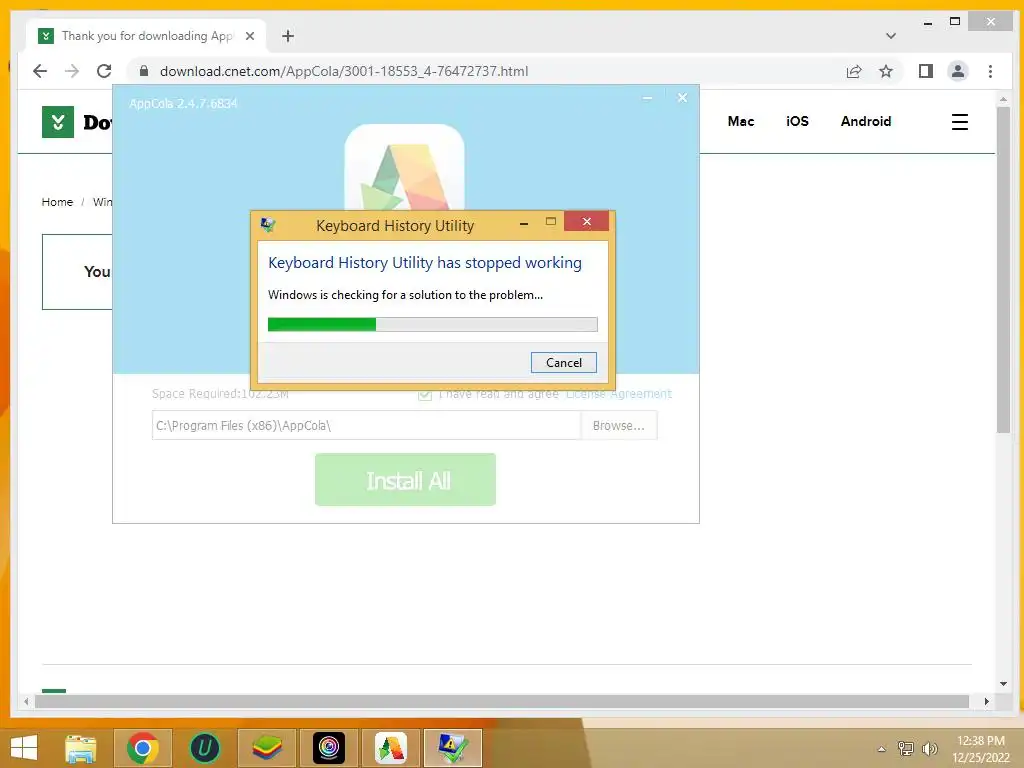This screenshot has width=1024, height=768.
Task: Open Chrome three-dot menu
Action: (x=990, y=71)
